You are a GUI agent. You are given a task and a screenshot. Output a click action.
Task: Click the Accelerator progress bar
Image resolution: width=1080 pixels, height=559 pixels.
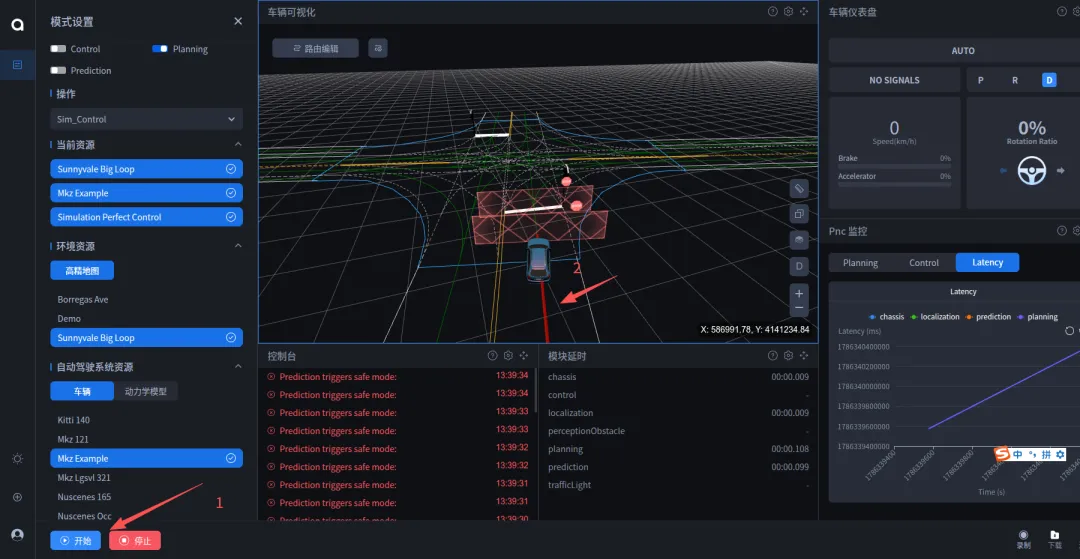coord(894,184)
